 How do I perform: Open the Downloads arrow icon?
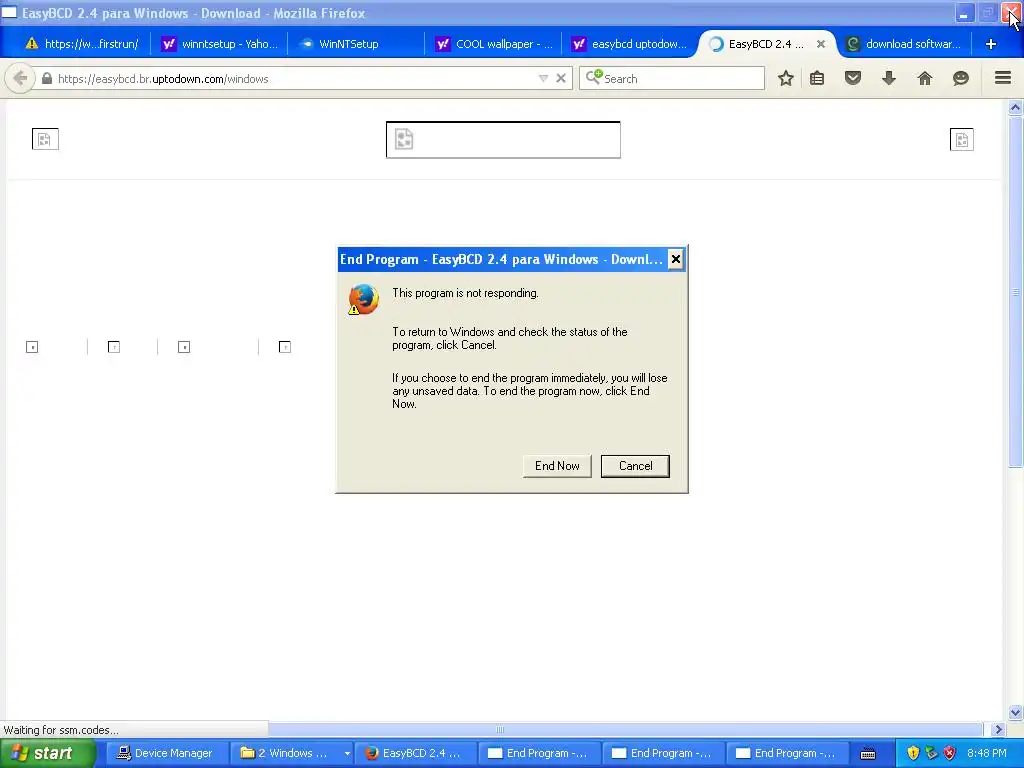[889, 78]
